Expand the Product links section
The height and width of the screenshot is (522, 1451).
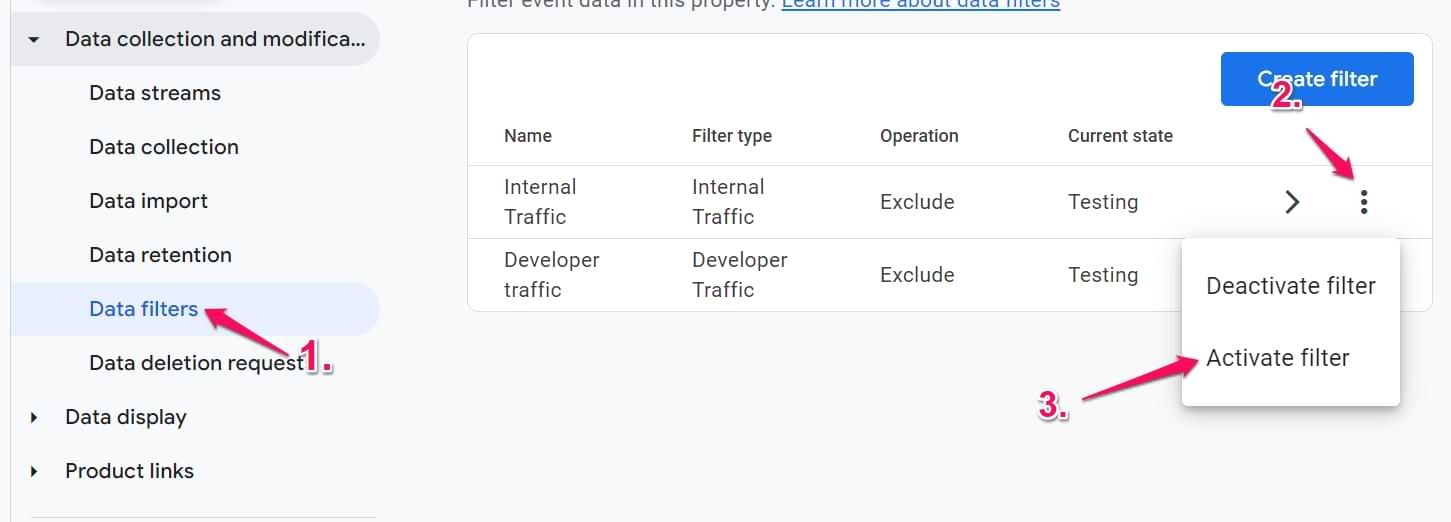[x=34, y=471]
